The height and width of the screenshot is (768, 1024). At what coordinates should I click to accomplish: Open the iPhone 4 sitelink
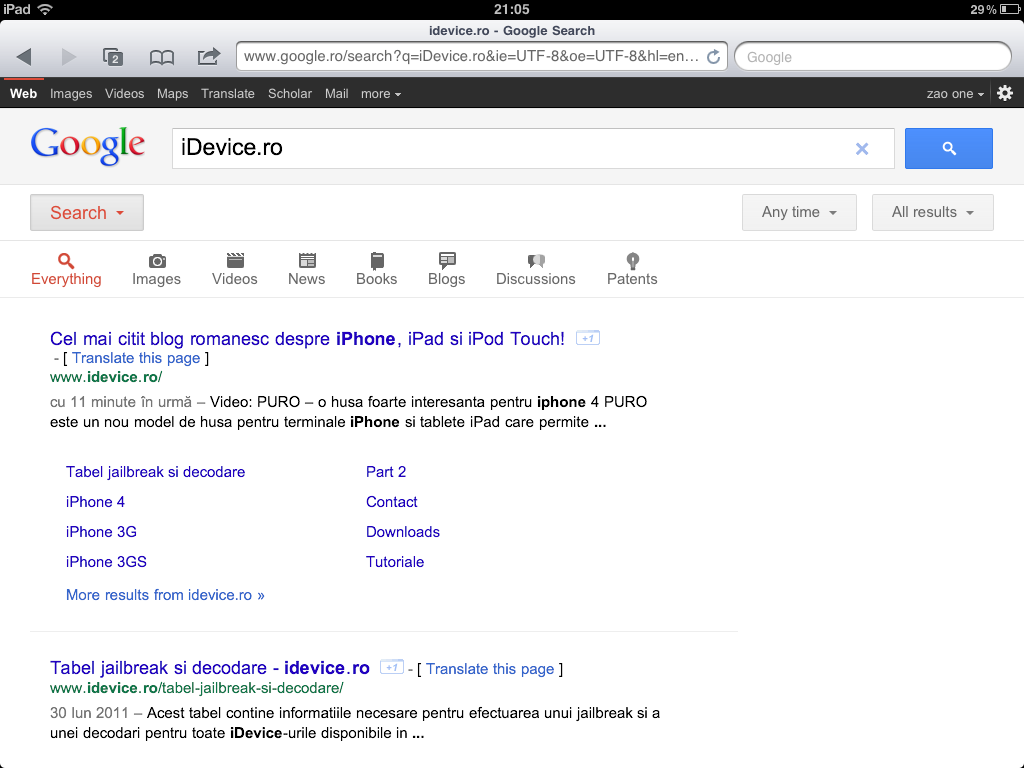[x=95, y=502]
